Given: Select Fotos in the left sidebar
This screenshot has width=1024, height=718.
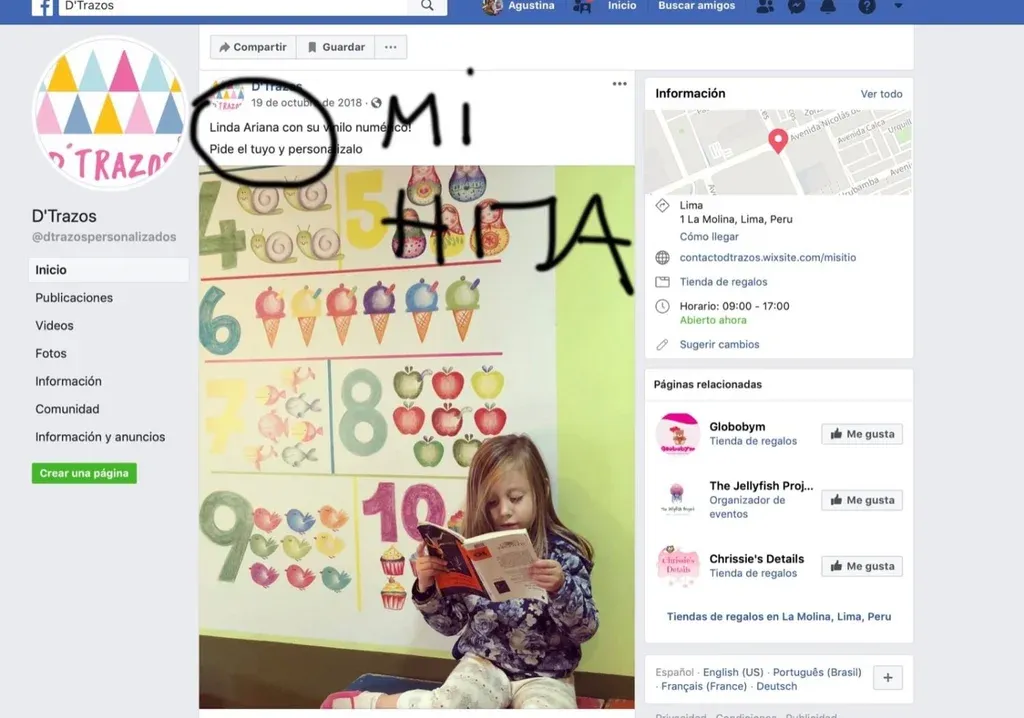Looking at the screenshot, I should tap(51, 353).
